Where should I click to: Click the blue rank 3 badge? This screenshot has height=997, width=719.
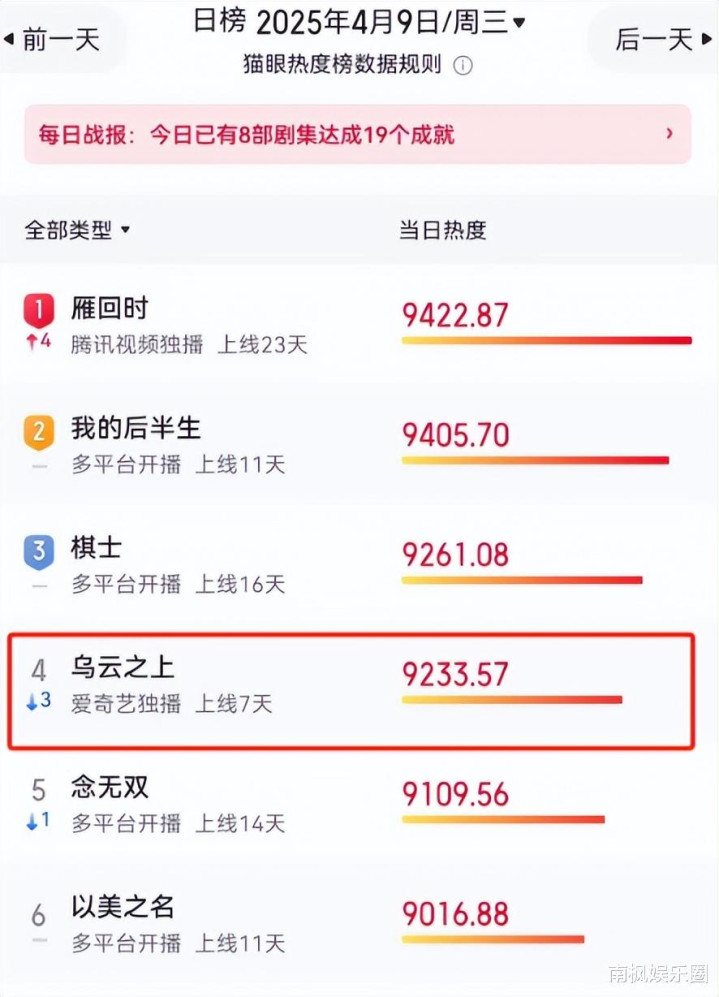38,551
